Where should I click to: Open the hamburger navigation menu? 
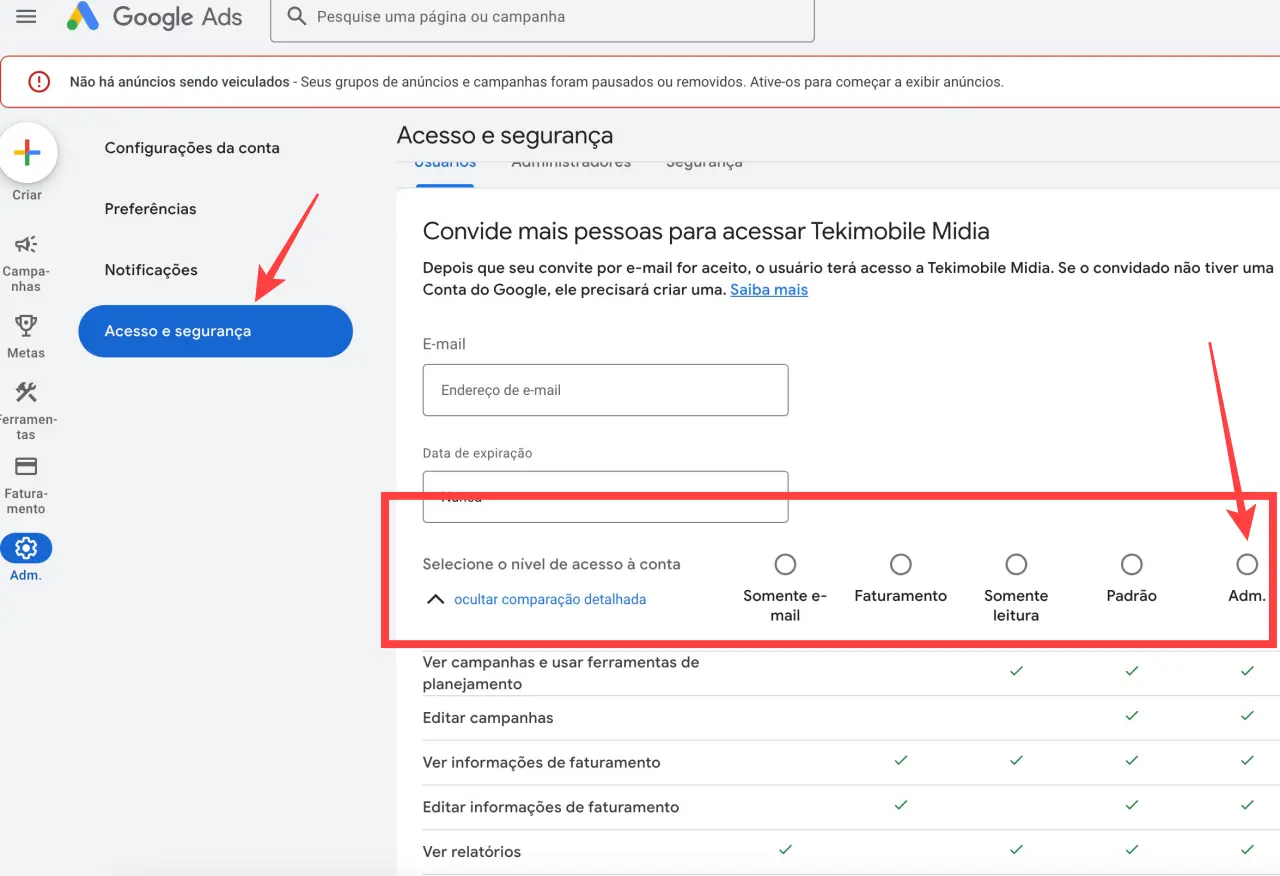25,17
